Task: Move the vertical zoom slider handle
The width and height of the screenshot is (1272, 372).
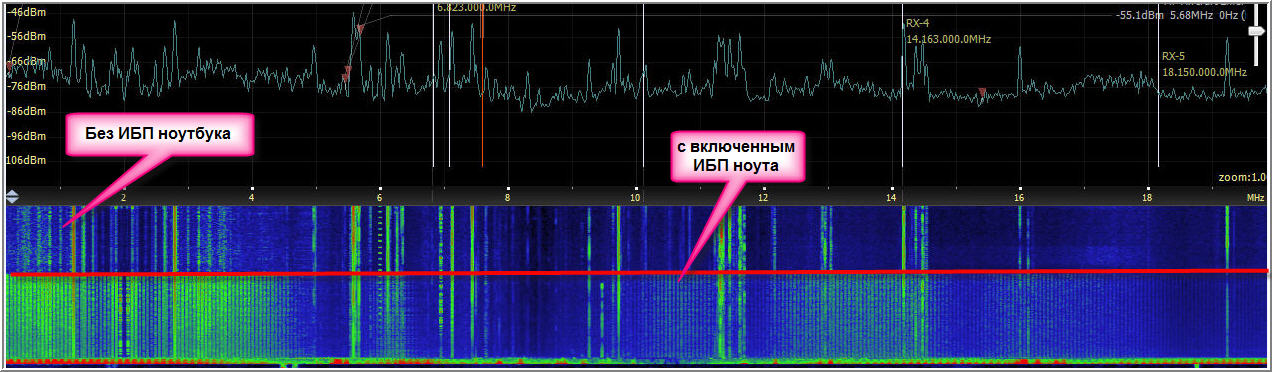Action: point(1256,32)
